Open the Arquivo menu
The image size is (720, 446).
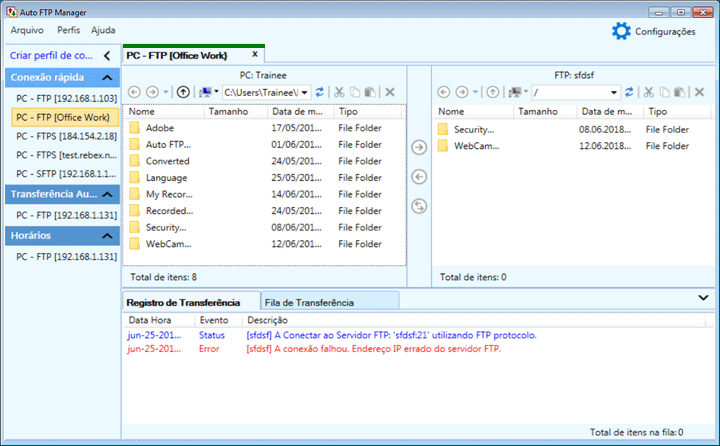pos(27,30)
